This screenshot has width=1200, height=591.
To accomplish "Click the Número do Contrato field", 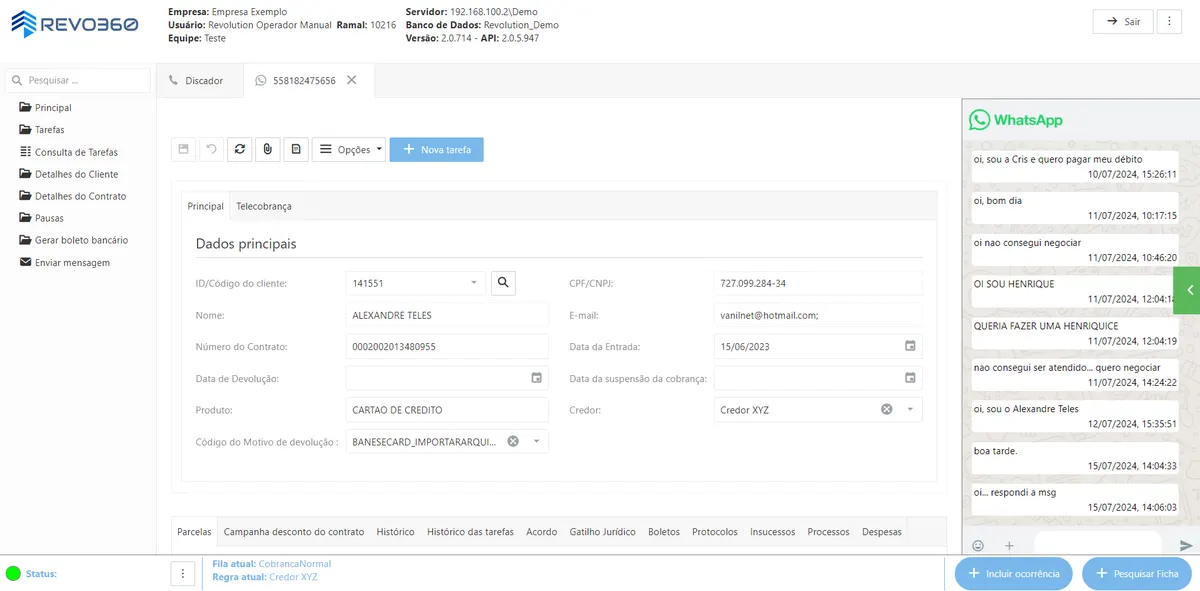I will [x=447, y=347].
